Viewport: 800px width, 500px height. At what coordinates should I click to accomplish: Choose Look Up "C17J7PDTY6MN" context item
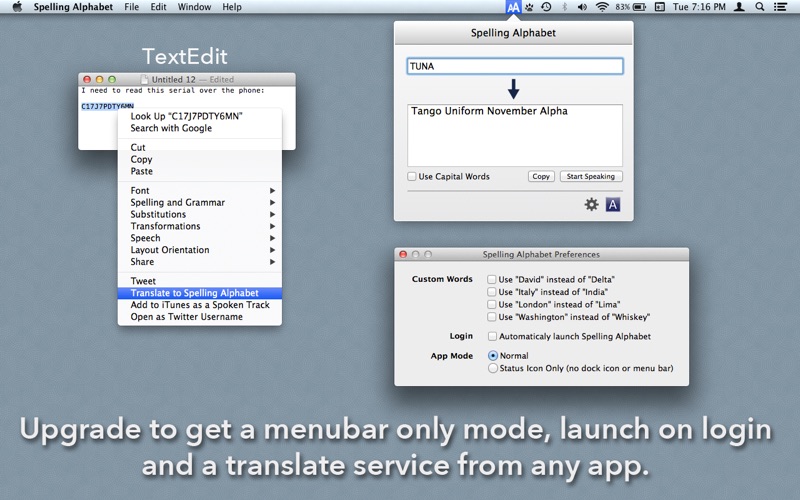pos(199,116)
